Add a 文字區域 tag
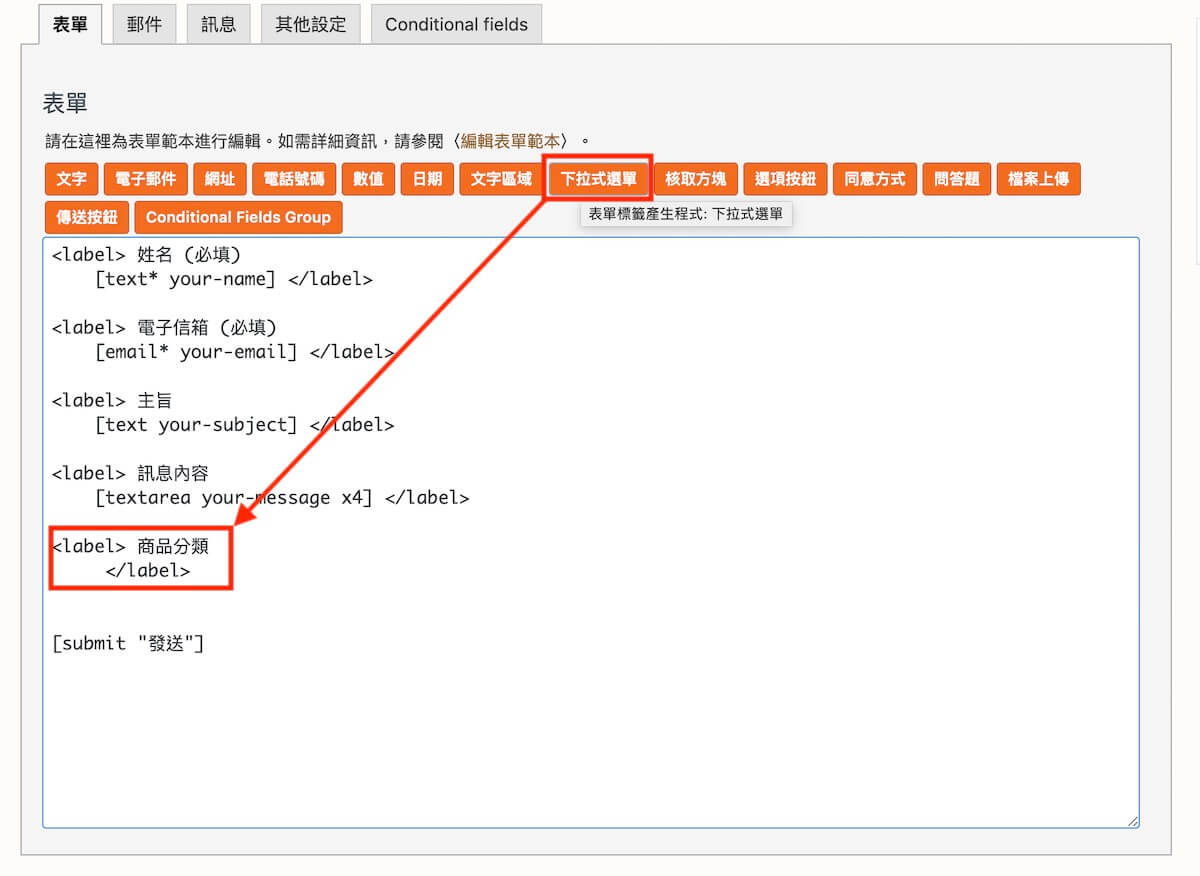Image resolution: width=1200 pixels, height=876 pixels. (501, 179)
